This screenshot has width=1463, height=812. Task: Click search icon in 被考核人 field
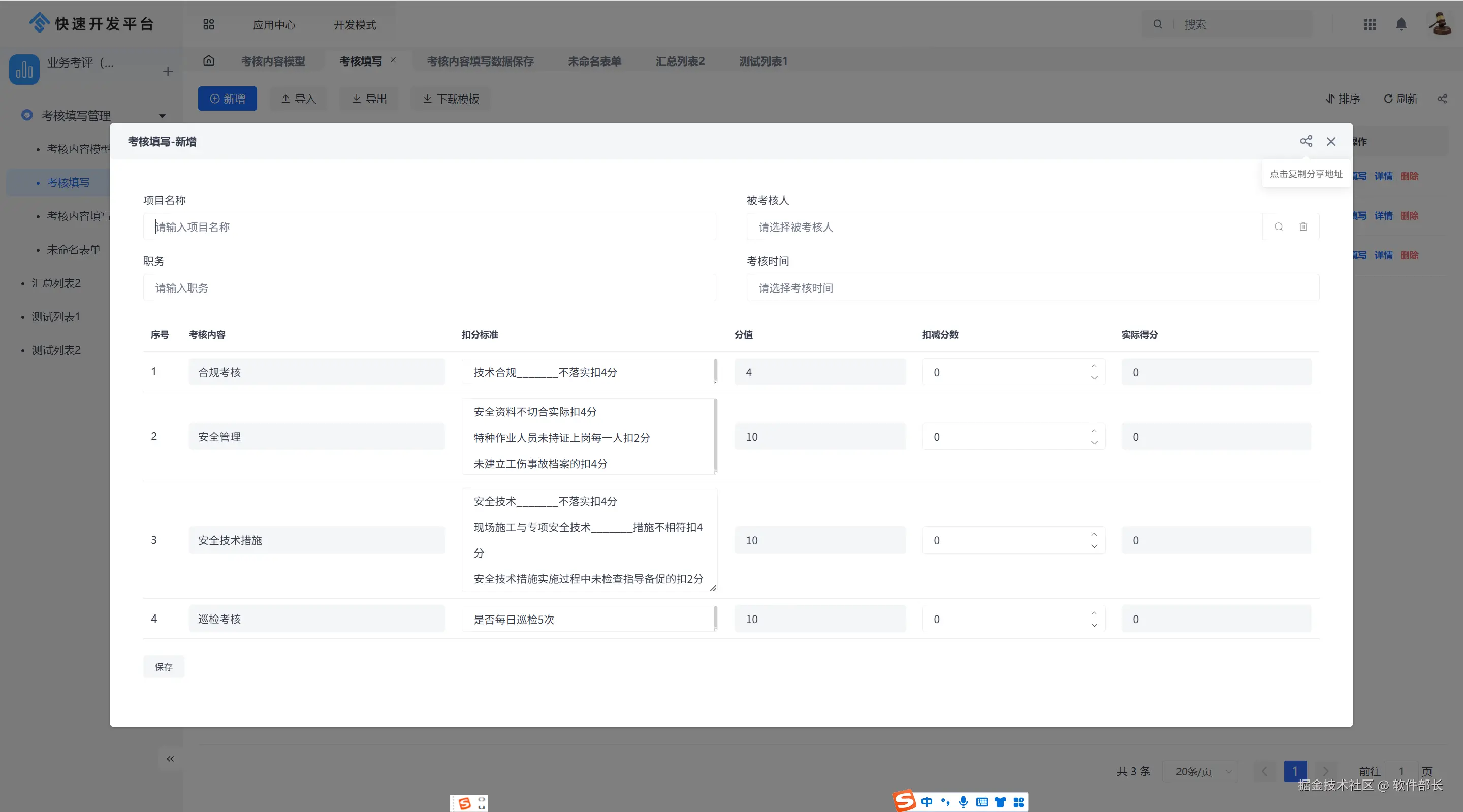tap(1279, 226)
